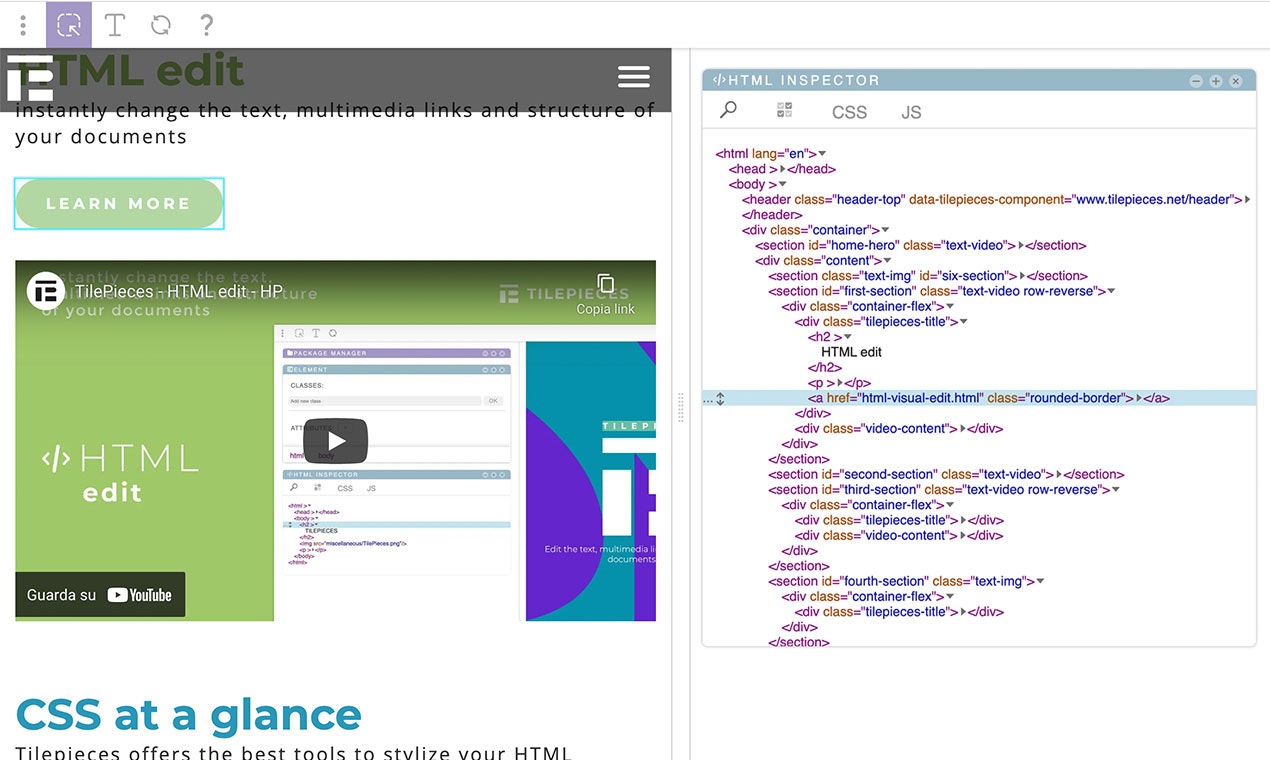
Task: Collapse the html lang="en" node
Action: [822, 154]
